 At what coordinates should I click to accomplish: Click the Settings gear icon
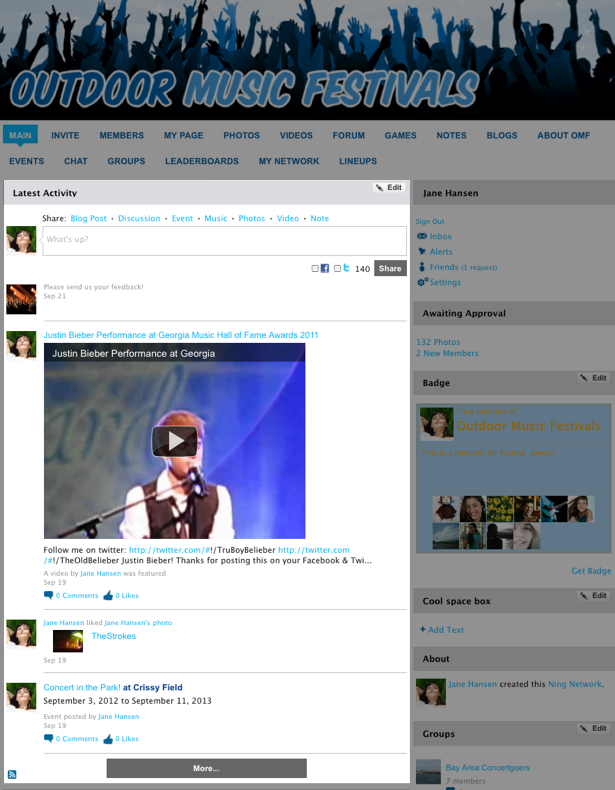423,282
